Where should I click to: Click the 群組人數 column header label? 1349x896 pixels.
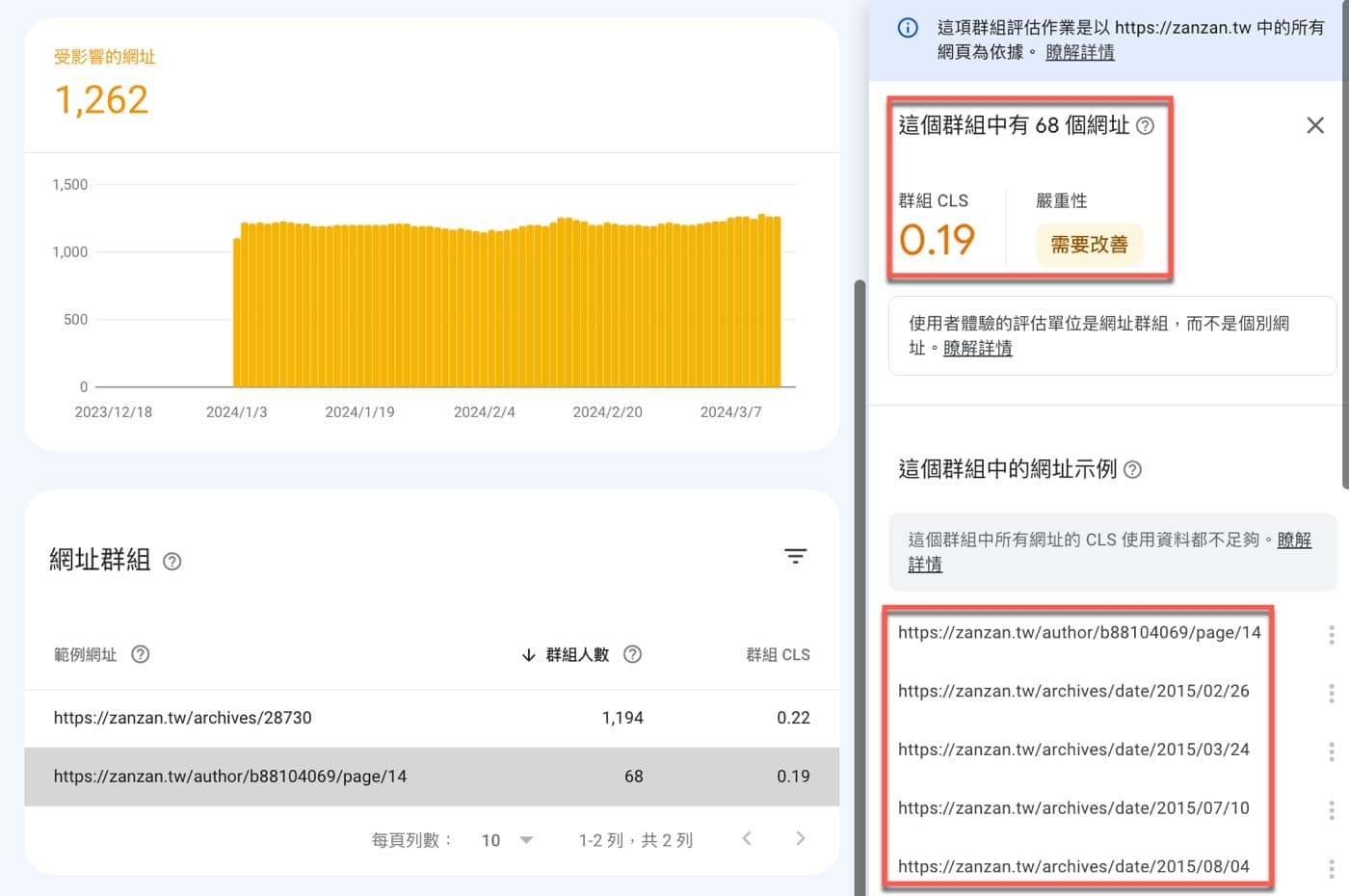click(577, 655)
